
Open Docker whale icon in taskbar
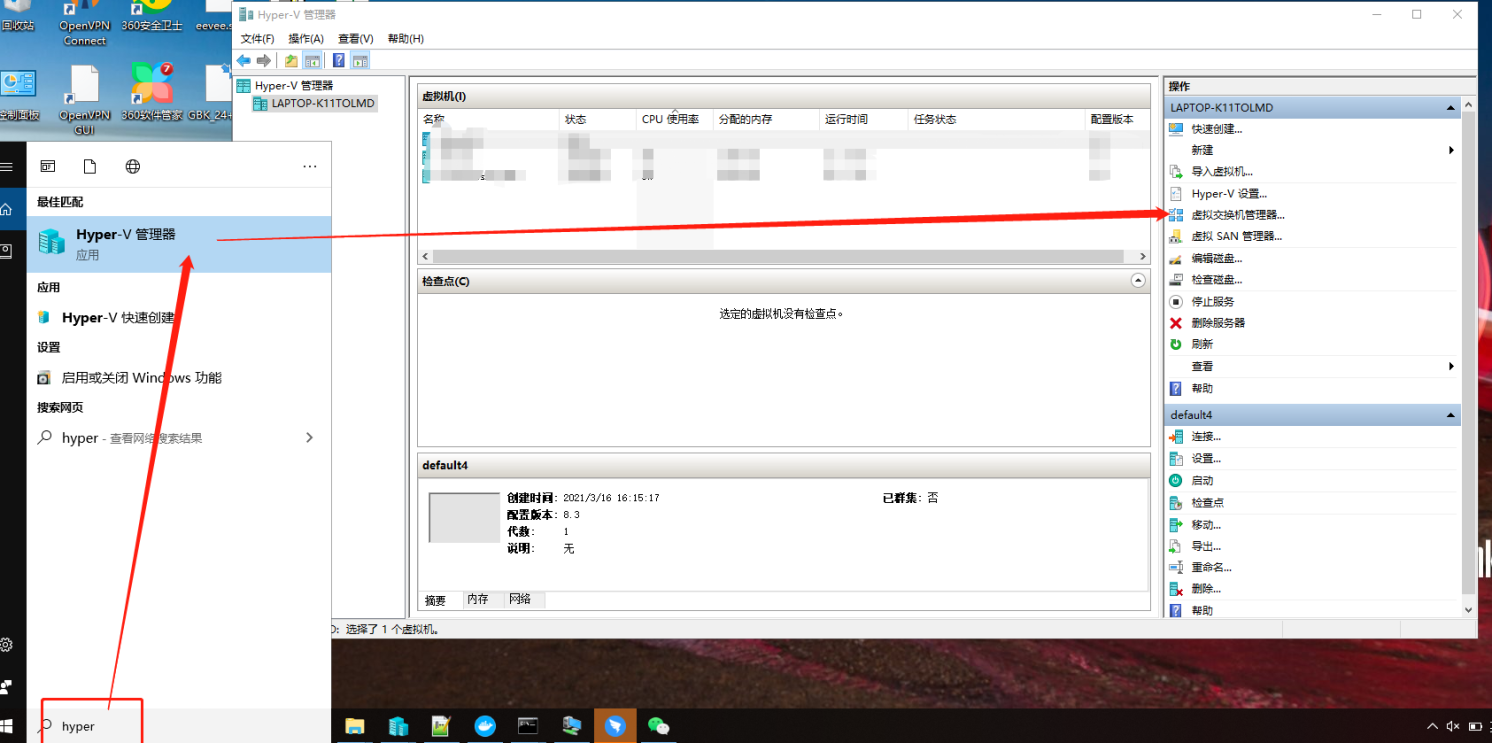click(485, 726)
